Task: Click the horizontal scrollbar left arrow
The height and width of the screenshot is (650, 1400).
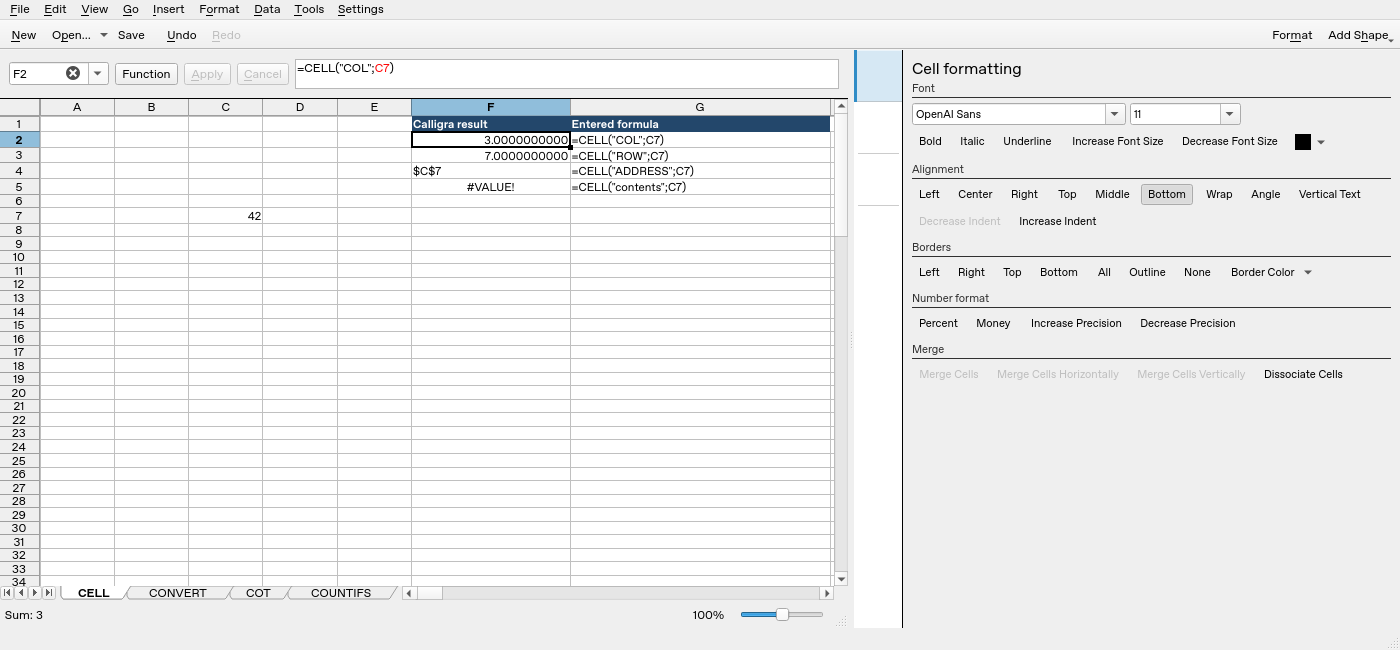Action: point(409,593)
